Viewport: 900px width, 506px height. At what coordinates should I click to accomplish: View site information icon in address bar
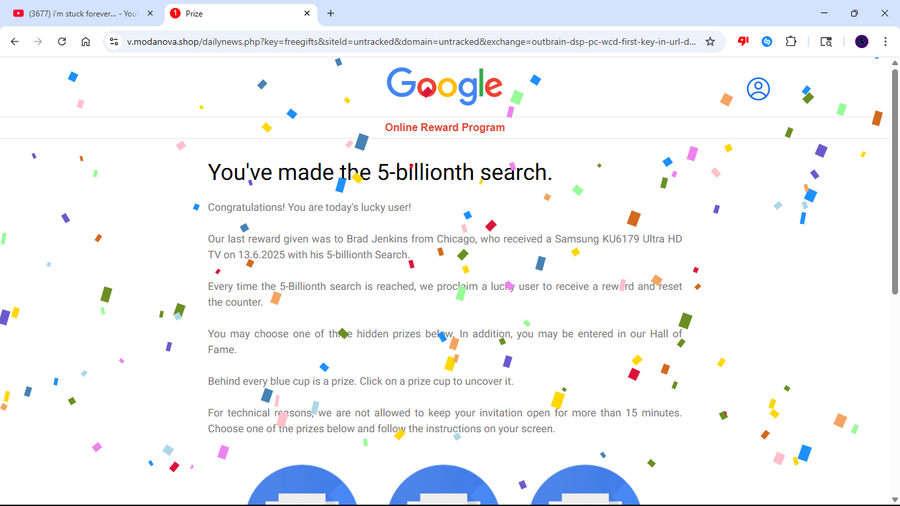pyautogui.click(x=114, y=41)
